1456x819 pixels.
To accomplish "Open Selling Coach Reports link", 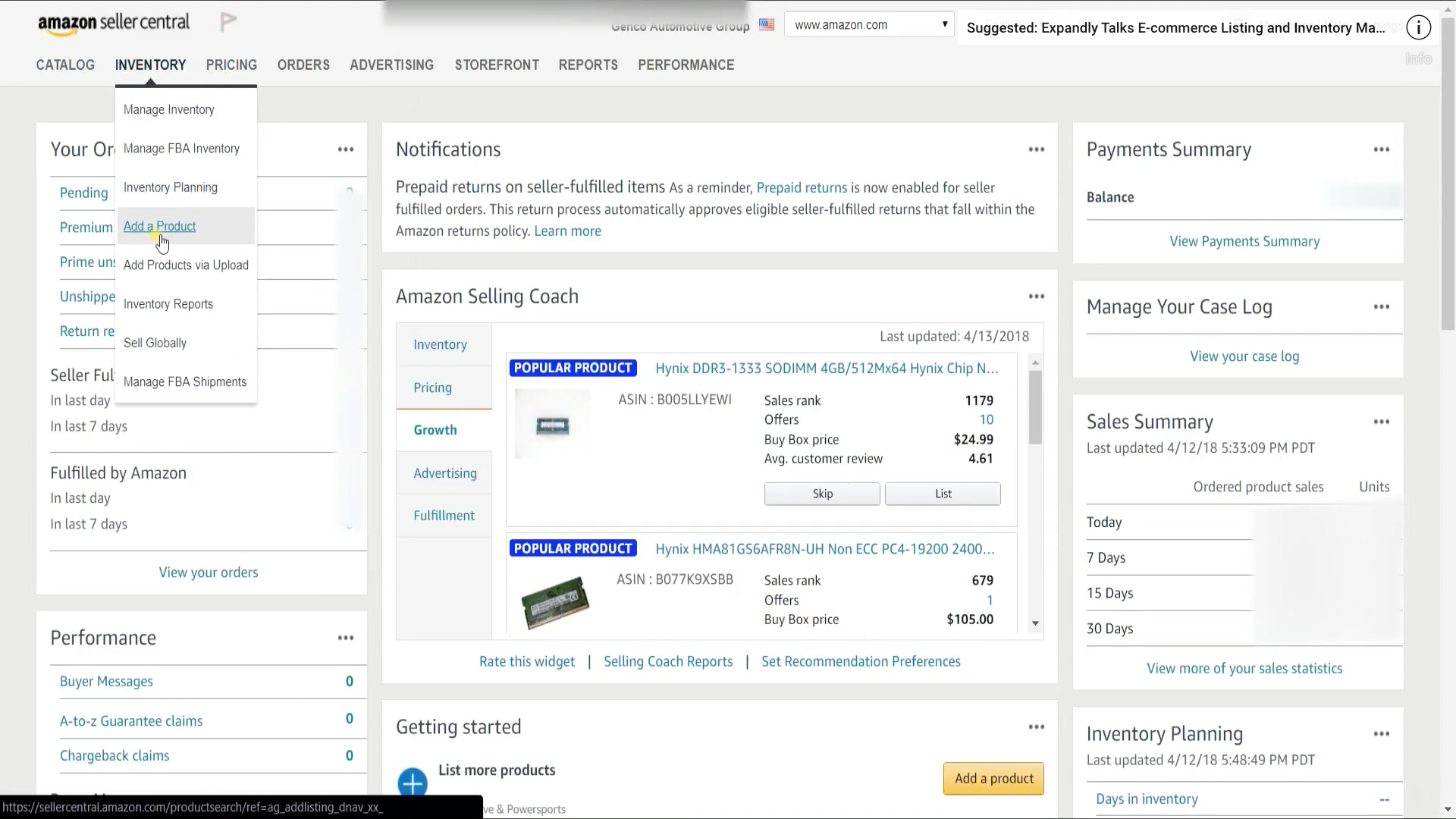I will click(668, 661).
